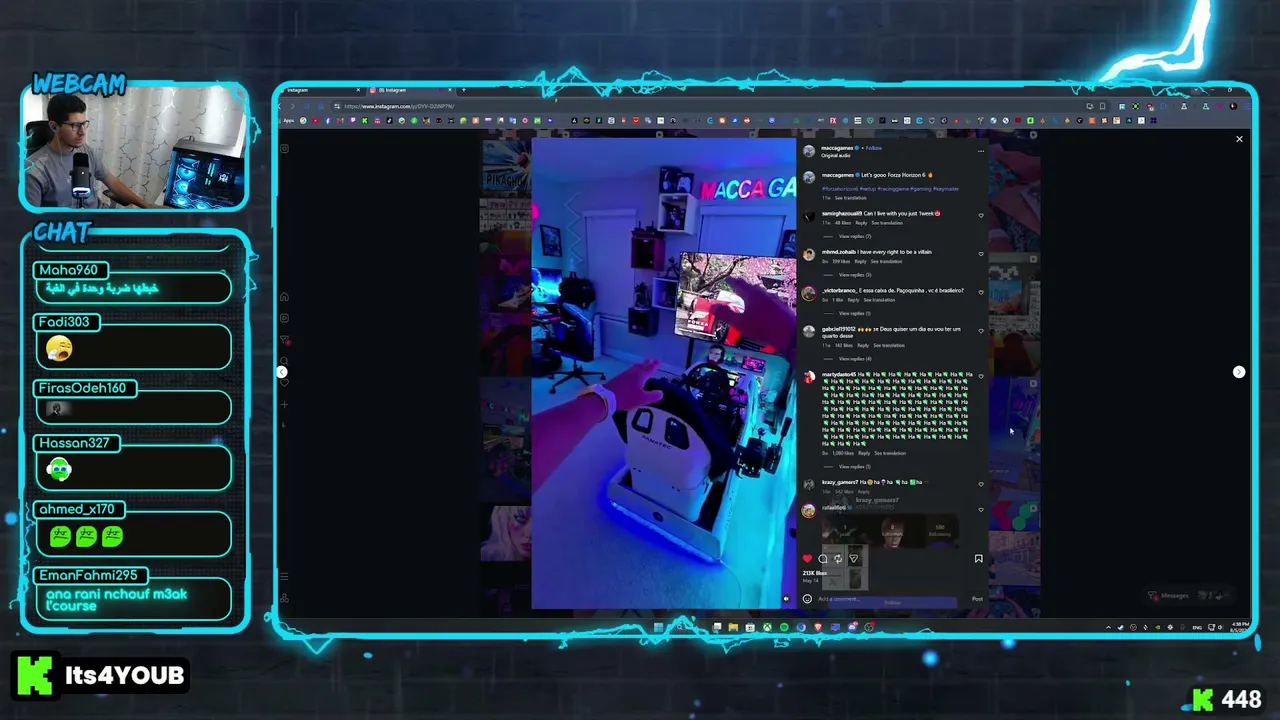Open the three-dot options menu of the post

(x=981, y=151)
